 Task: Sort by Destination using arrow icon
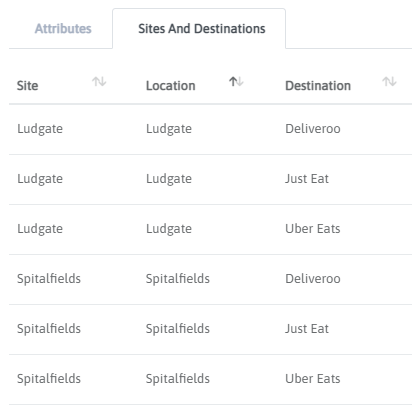pos(389,81)
